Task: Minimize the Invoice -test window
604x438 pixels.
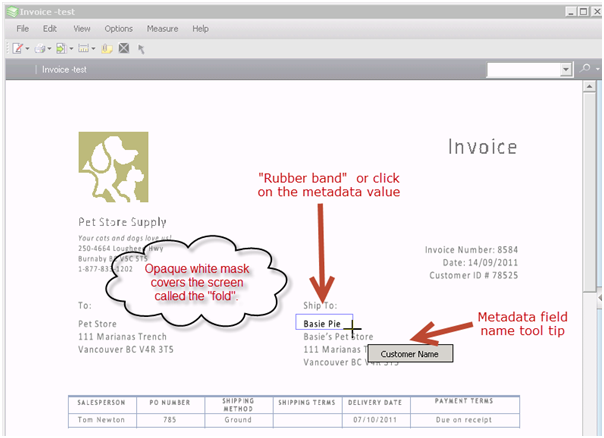Action: coord(571,12)
